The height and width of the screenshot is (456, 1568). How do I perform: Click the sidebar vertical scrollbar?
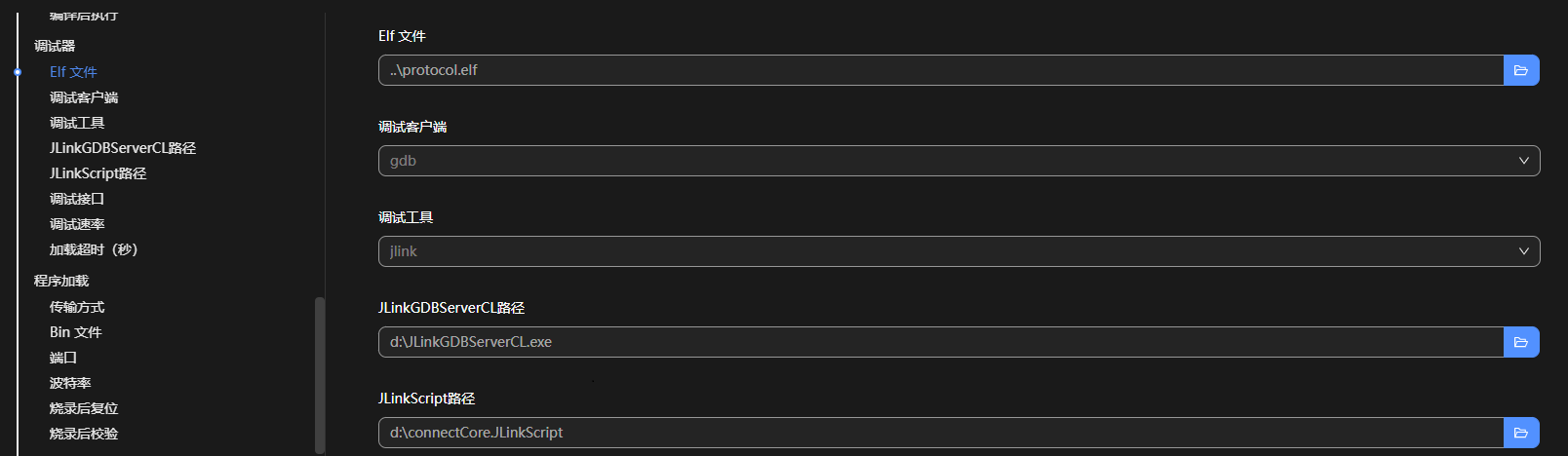(320, 374)
